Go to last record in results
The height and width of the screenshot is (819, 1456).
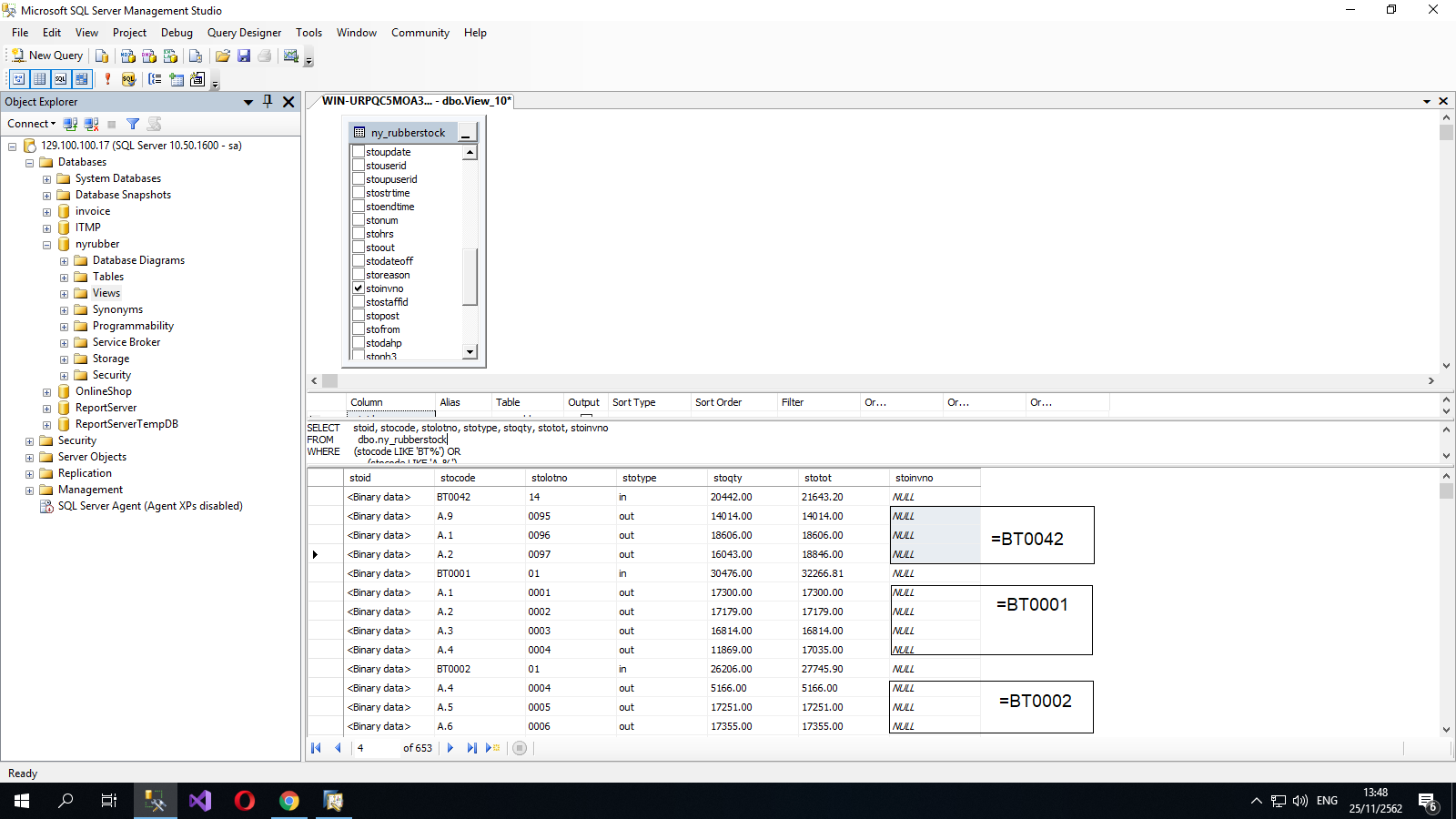471,748
